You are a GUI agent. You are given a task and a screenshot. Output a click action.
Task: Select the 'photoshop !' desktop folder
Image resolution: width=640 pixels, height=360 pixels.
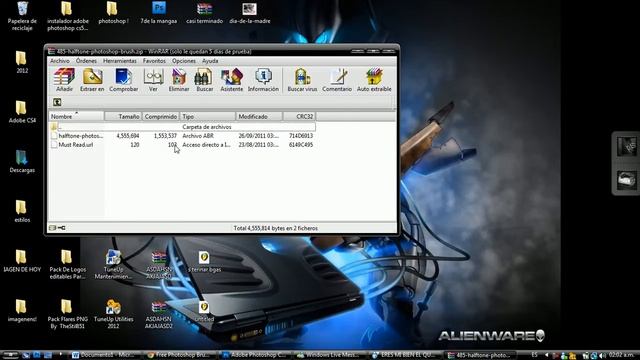tap(113, 13)
